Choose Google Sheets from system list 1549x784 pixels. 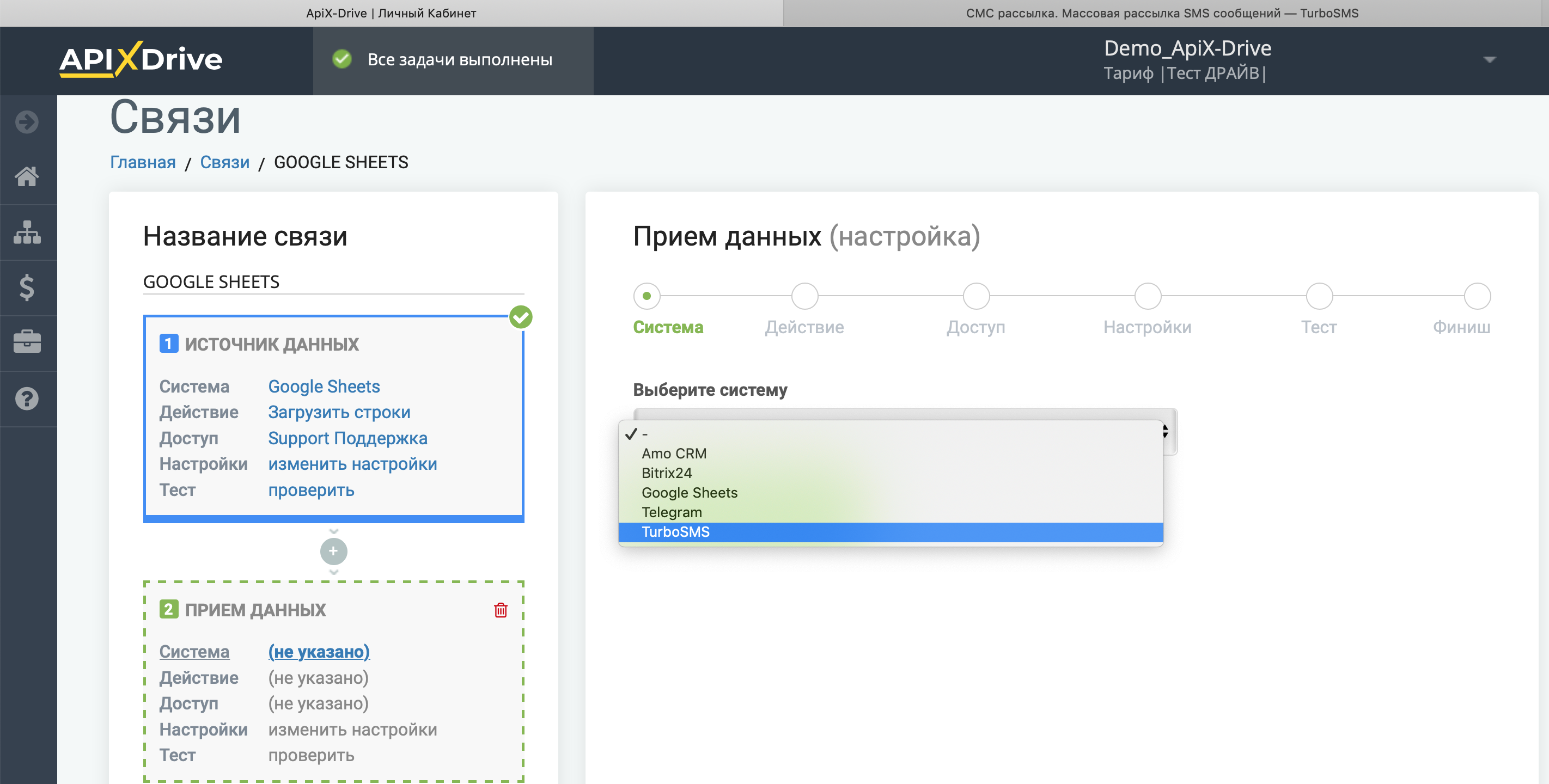[x=891, y=493]
